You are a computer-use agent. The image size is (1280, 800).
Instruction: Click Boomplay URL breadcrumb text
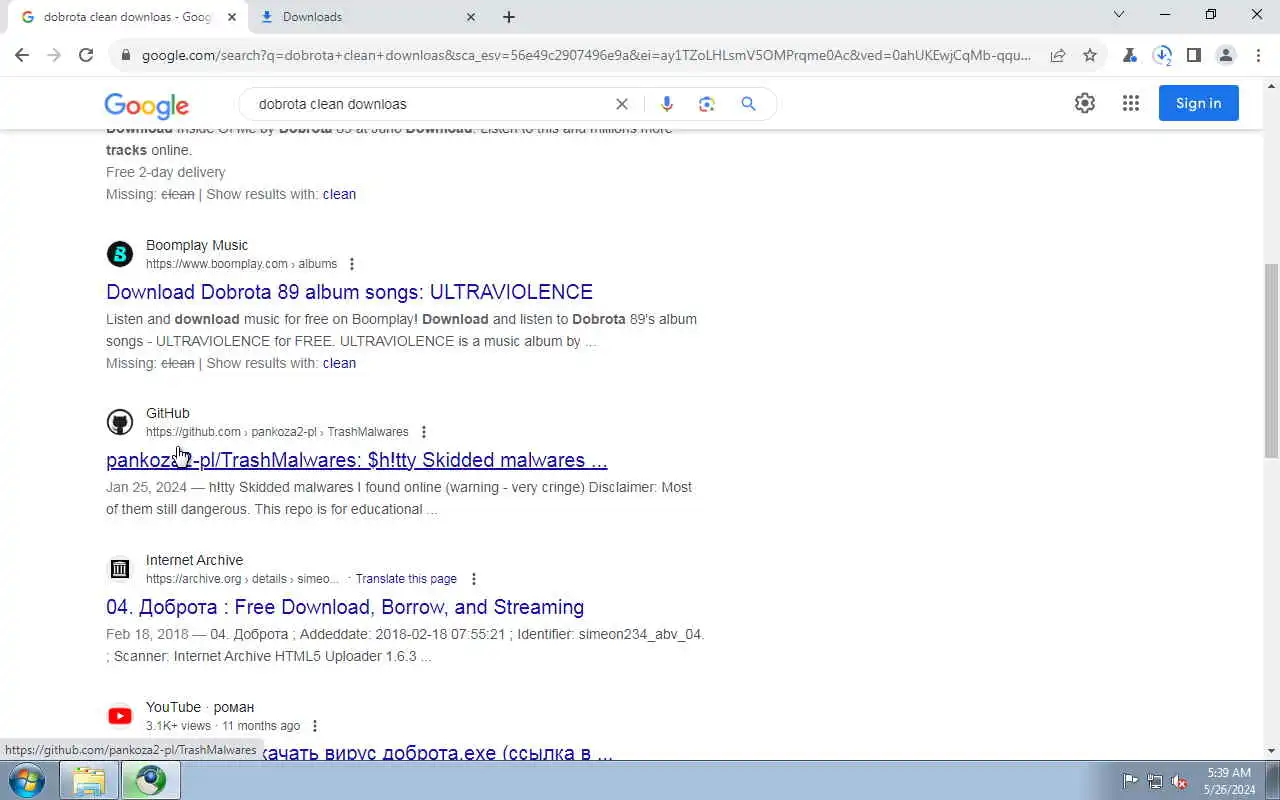tap(241, 264)
